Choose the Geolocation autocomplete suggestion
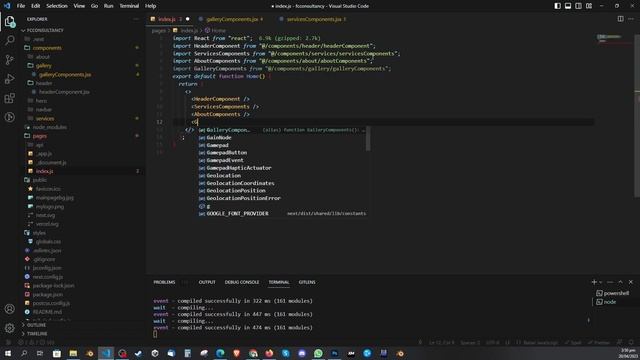Image resolution: width=640 pixels, height=360 pixels. coord(282,176)
